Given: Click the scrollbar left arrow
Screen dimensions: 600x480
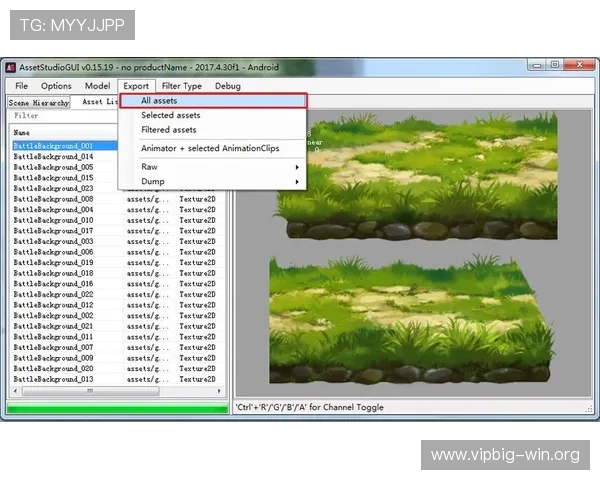Looking at the screenshot, I should 15,391.
